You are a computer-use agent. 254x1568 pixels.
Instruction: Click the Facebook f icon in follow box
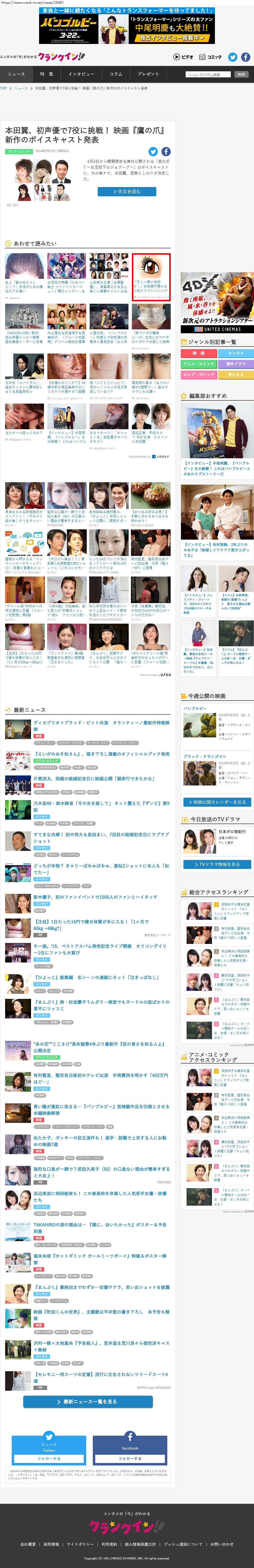click(130, 1437)
